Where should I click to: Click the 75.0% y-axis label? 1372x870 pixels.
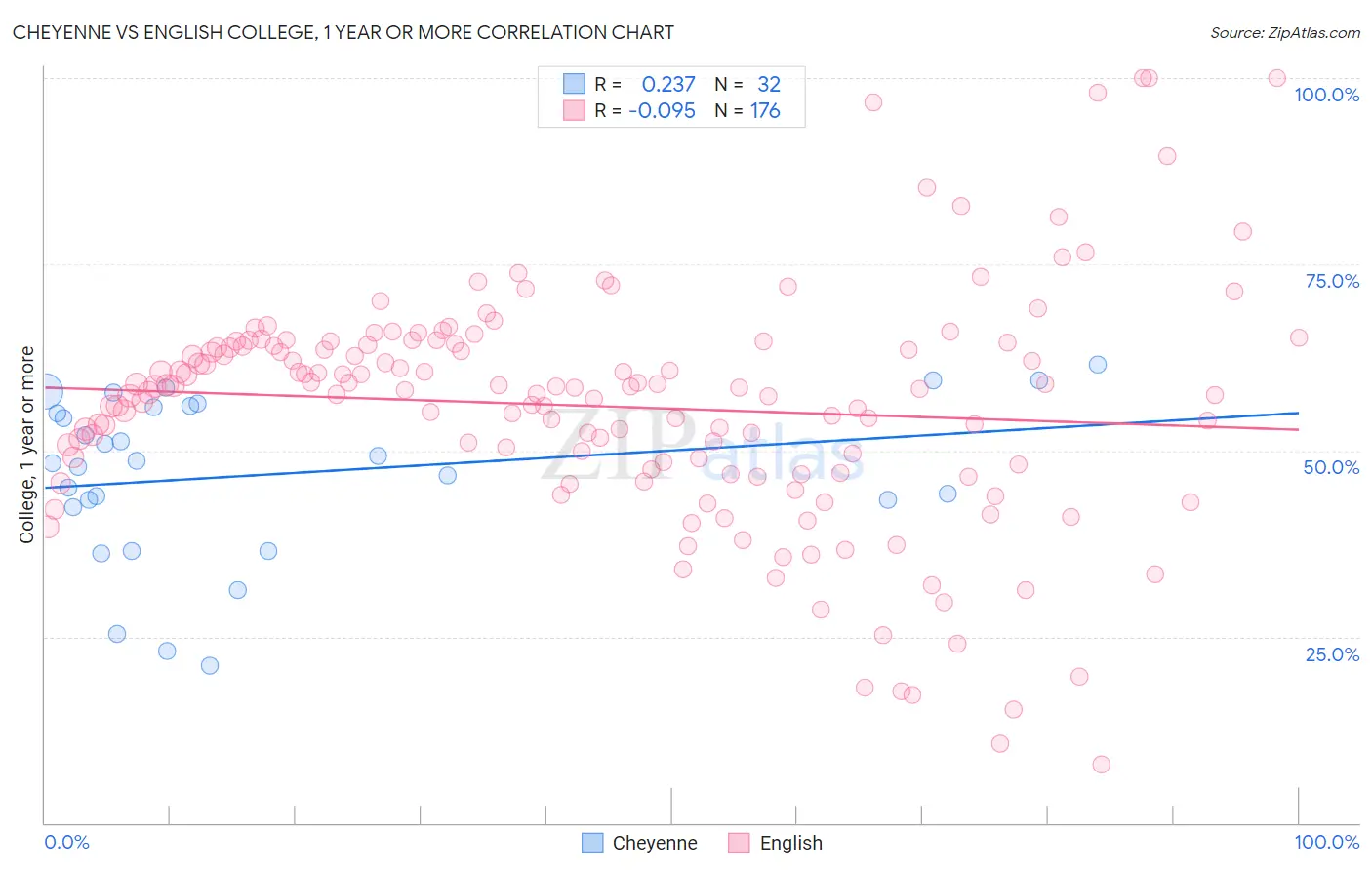[x=1332, y=281]
